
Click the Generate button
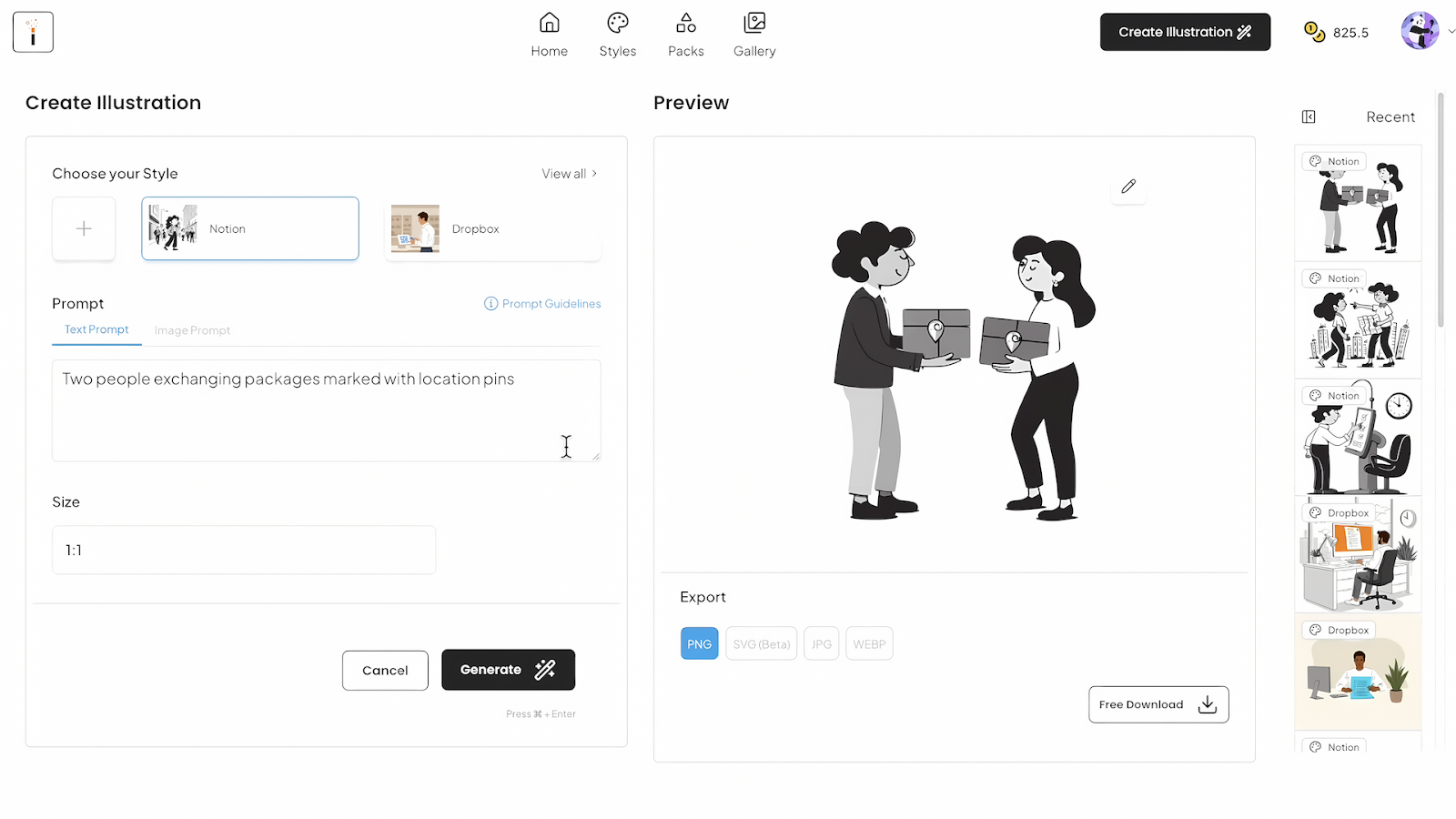pos(508,670)
